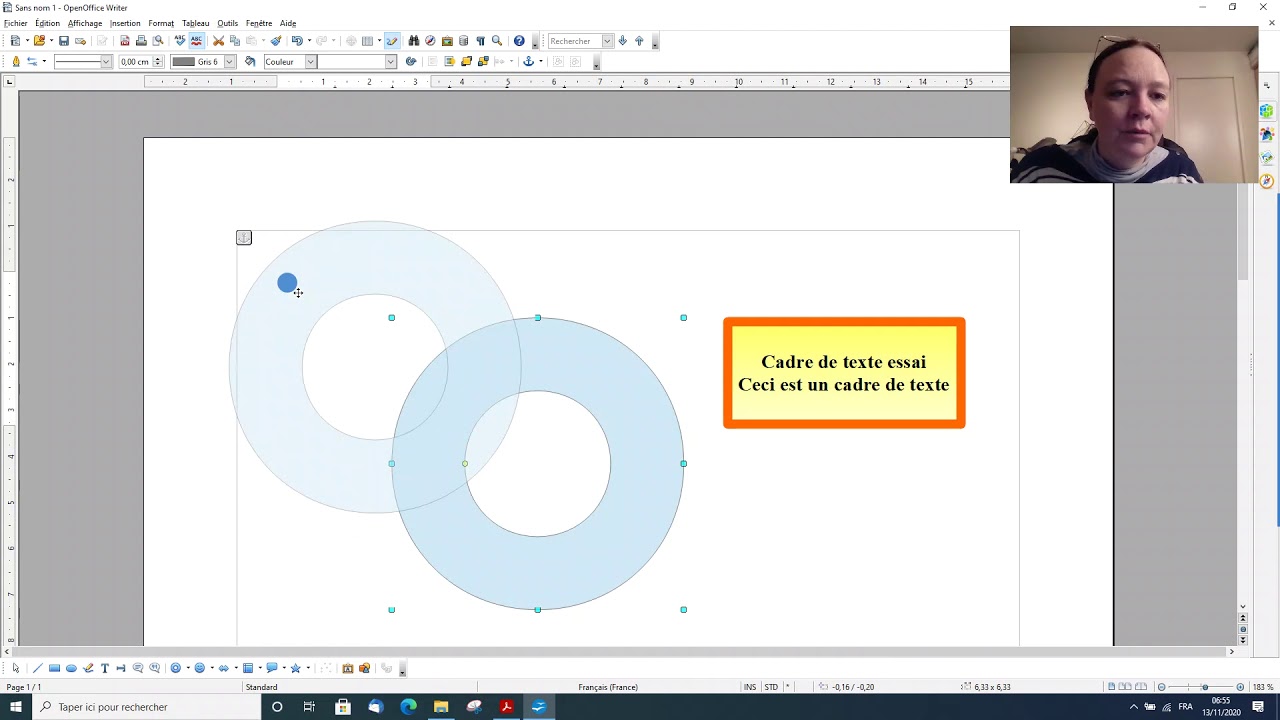Open the Basic Shapes arrow dropdown

point(188,668)
